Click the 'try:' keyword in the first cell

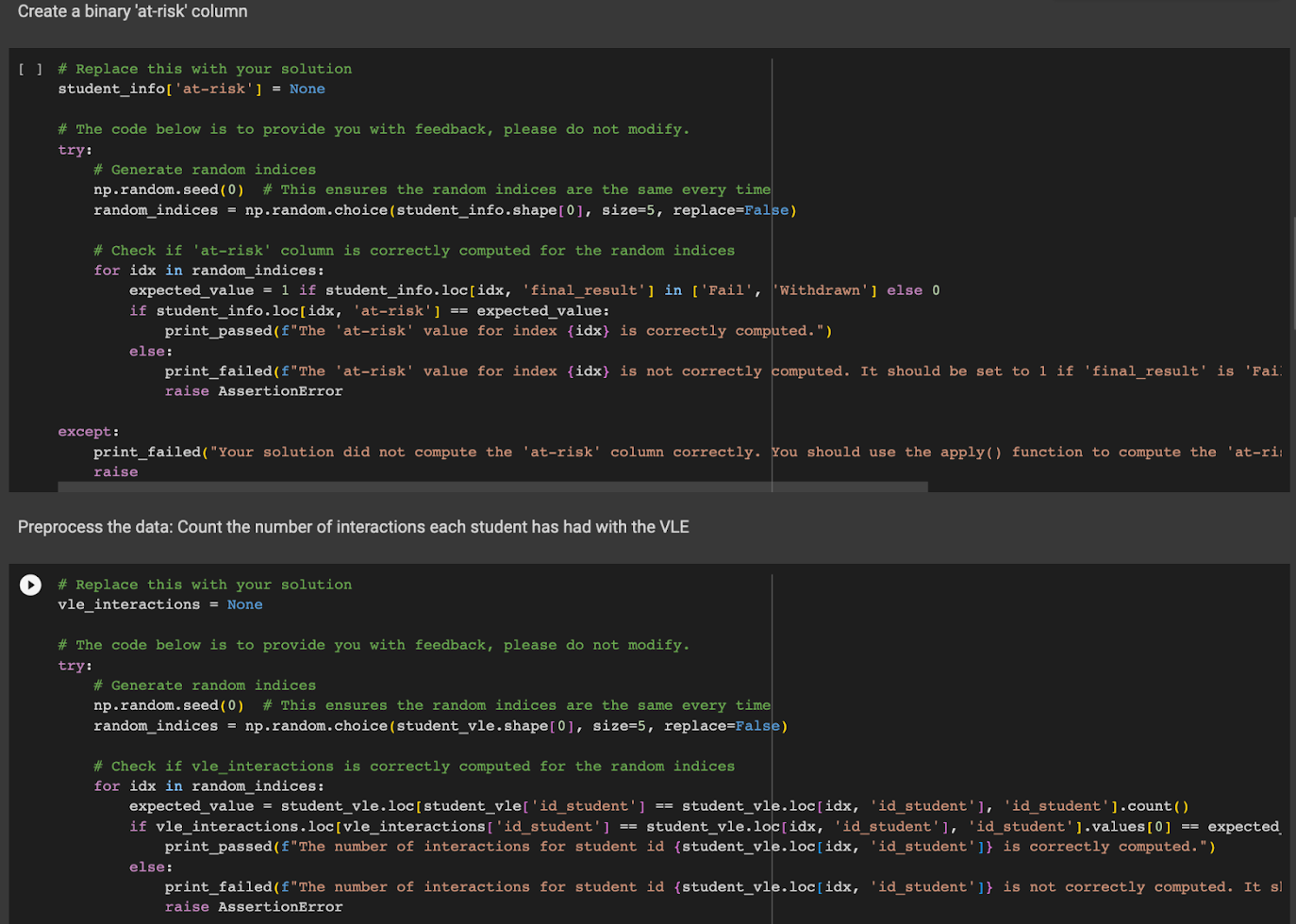pos(75,150)
